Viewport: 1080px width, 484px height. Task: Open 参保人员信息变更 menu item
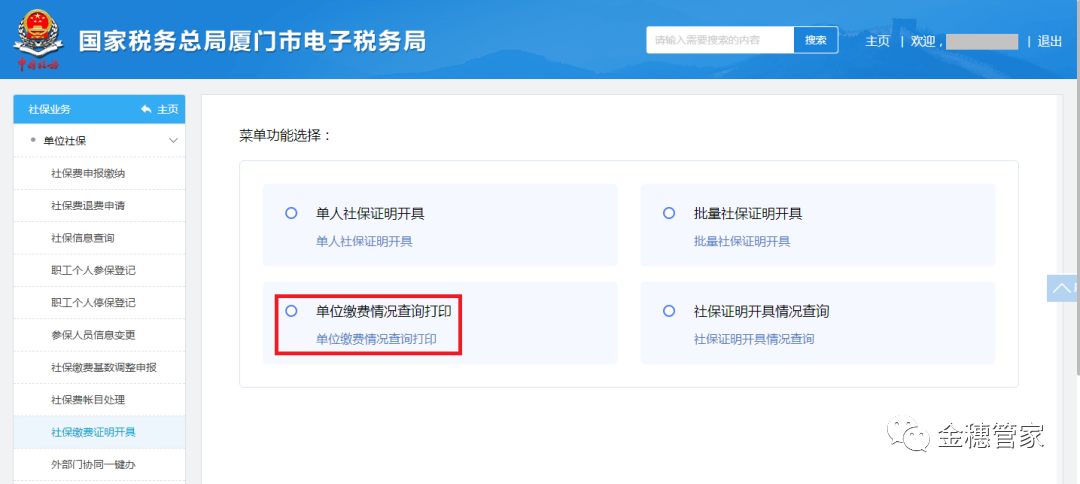pyautogui.click(x=99, y=335)
